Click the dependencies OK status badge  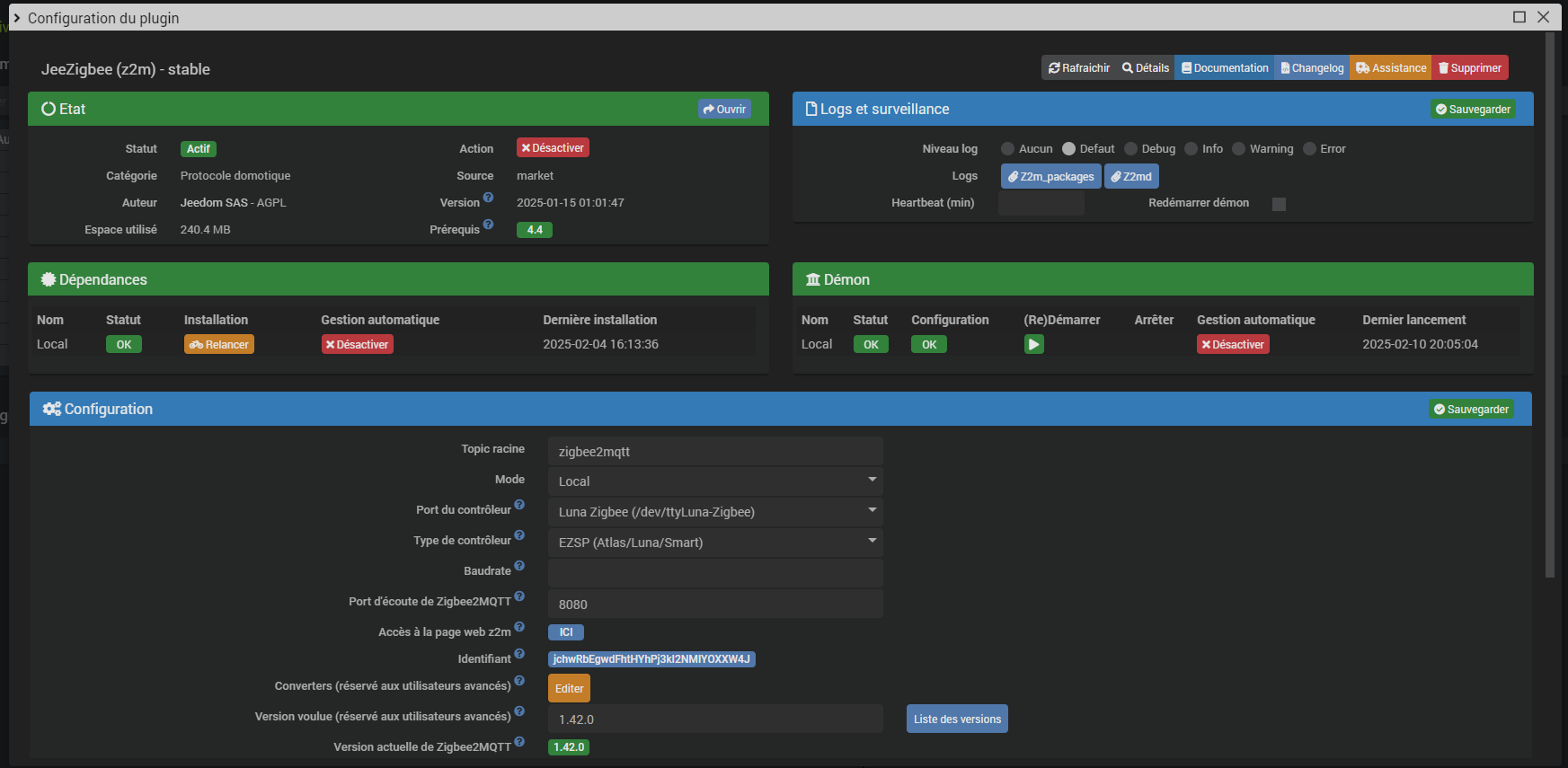click(124, 345)
